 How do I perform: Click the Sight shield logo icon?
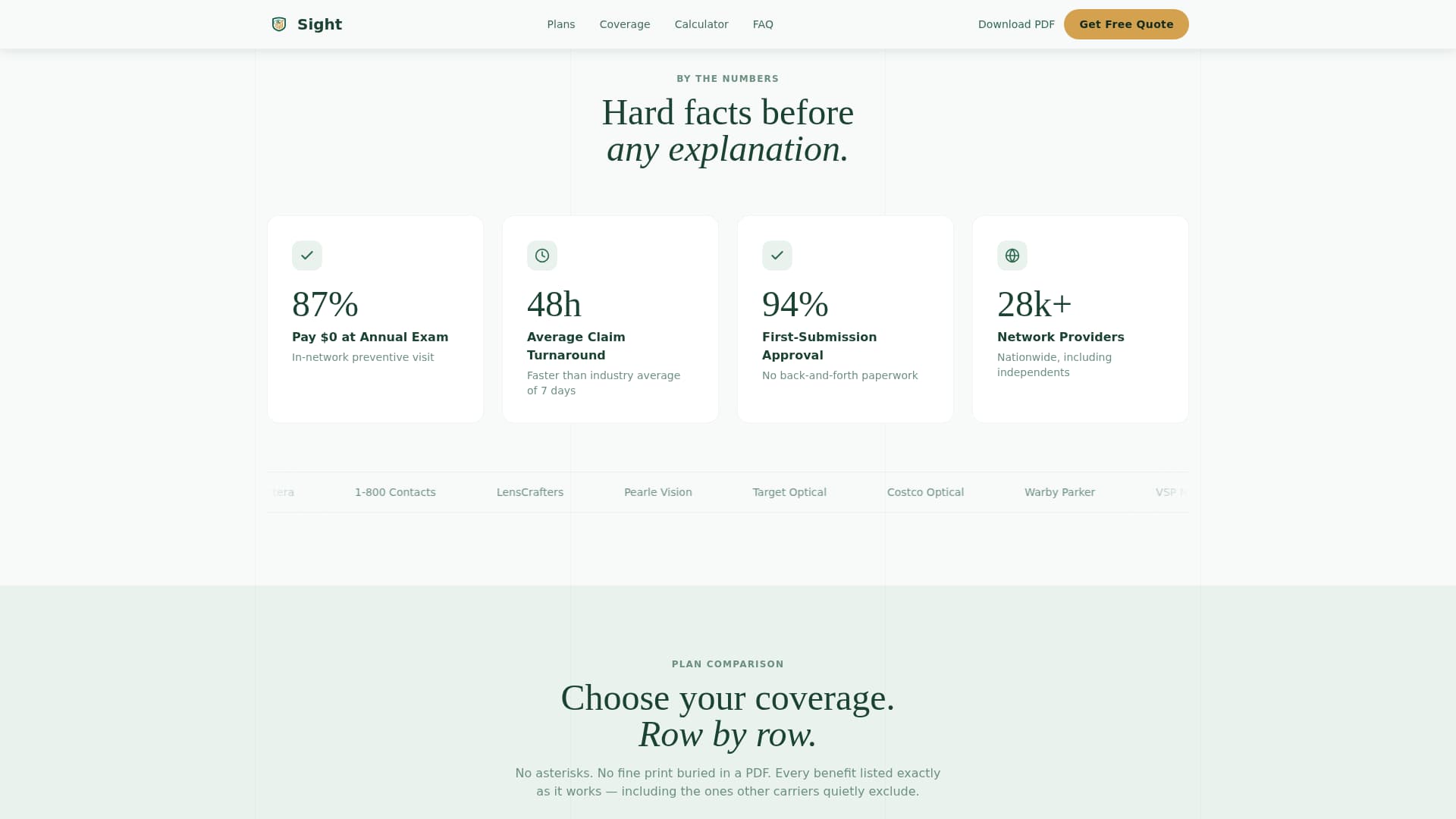pyautogui.click(x=279, y=24)
